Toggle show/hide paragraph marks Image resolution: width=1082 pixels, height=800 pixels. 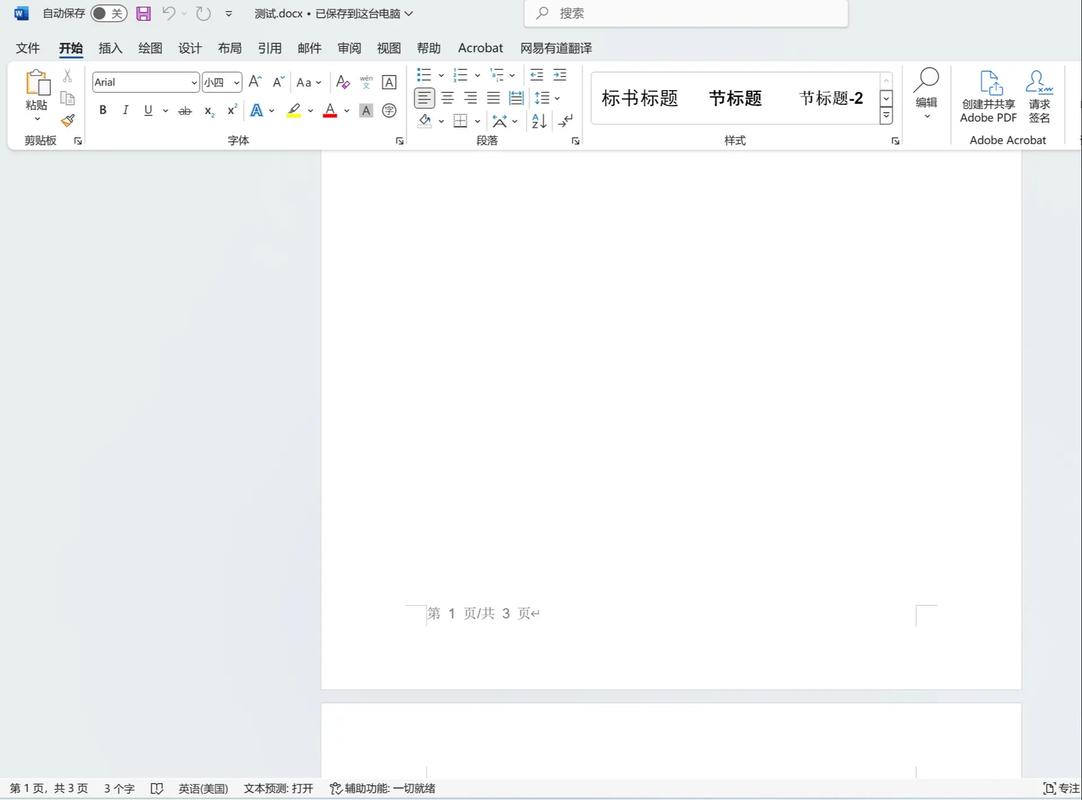pos(566,120)
